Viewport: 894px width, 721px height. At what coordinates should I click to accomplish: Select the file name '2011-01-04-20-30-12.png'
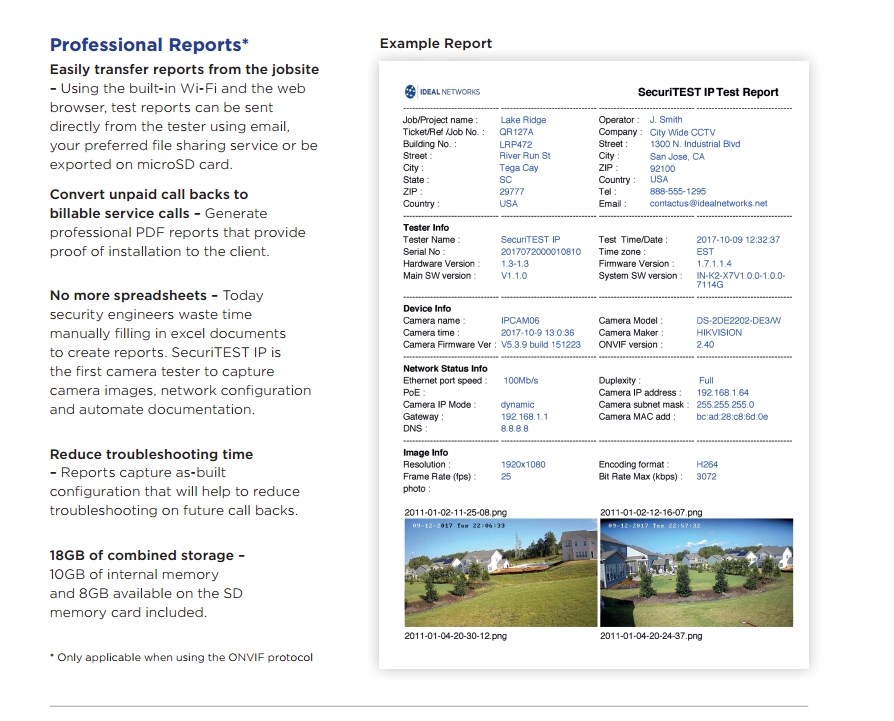coord(456,636)
